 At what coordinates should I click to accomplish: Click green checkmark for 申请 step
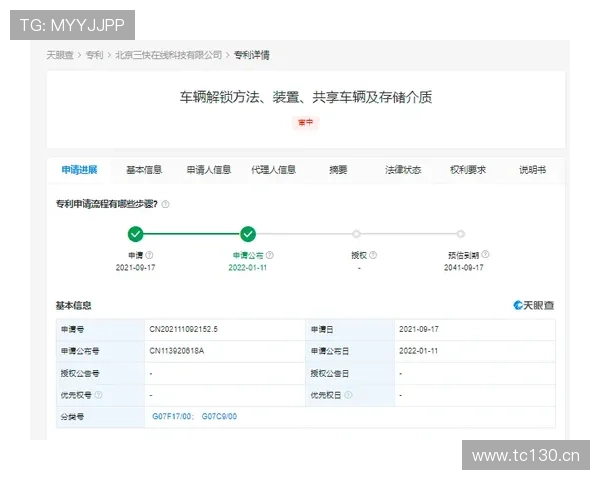coord(135,234)
